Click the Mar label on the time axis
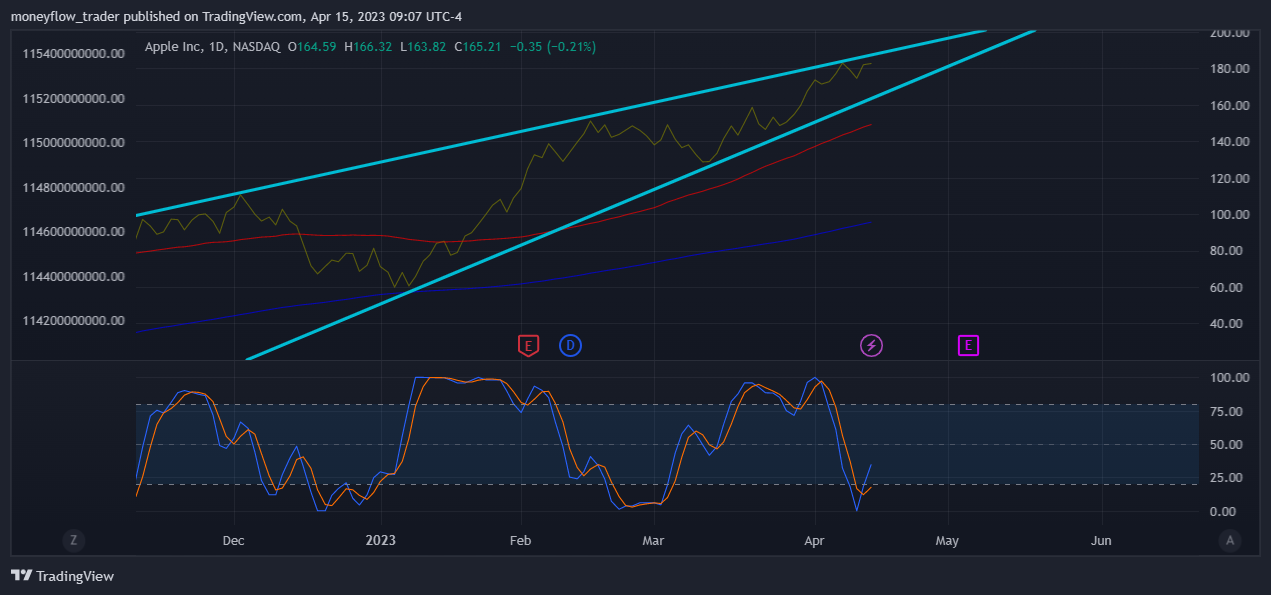Image resolution: width=1271 pixels, height=595 pixels. click(x=653, y=541)
